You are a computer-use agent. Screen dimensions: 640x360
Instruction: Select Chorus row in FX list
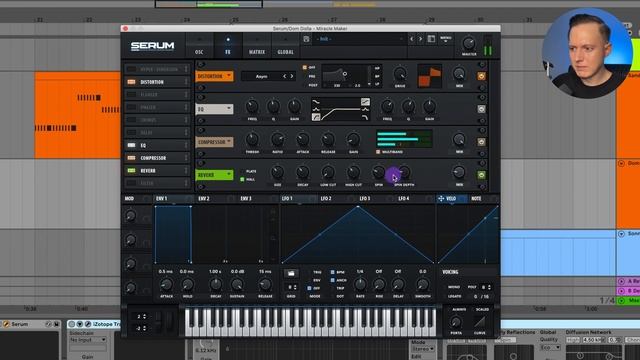coord(157,120)
